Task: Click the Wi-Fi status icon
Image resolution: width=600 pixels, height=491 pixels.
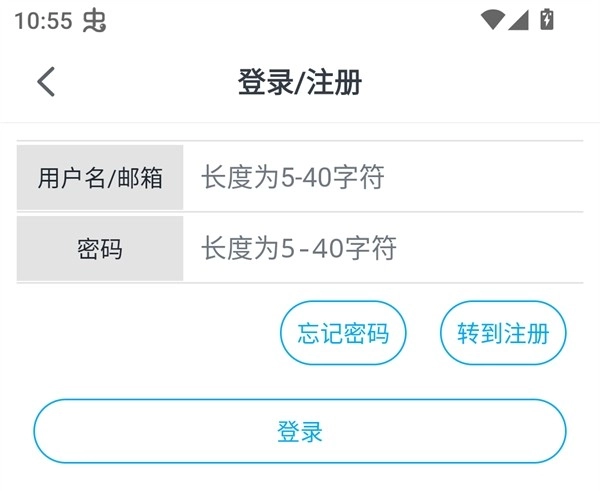Action: (492, 19)
